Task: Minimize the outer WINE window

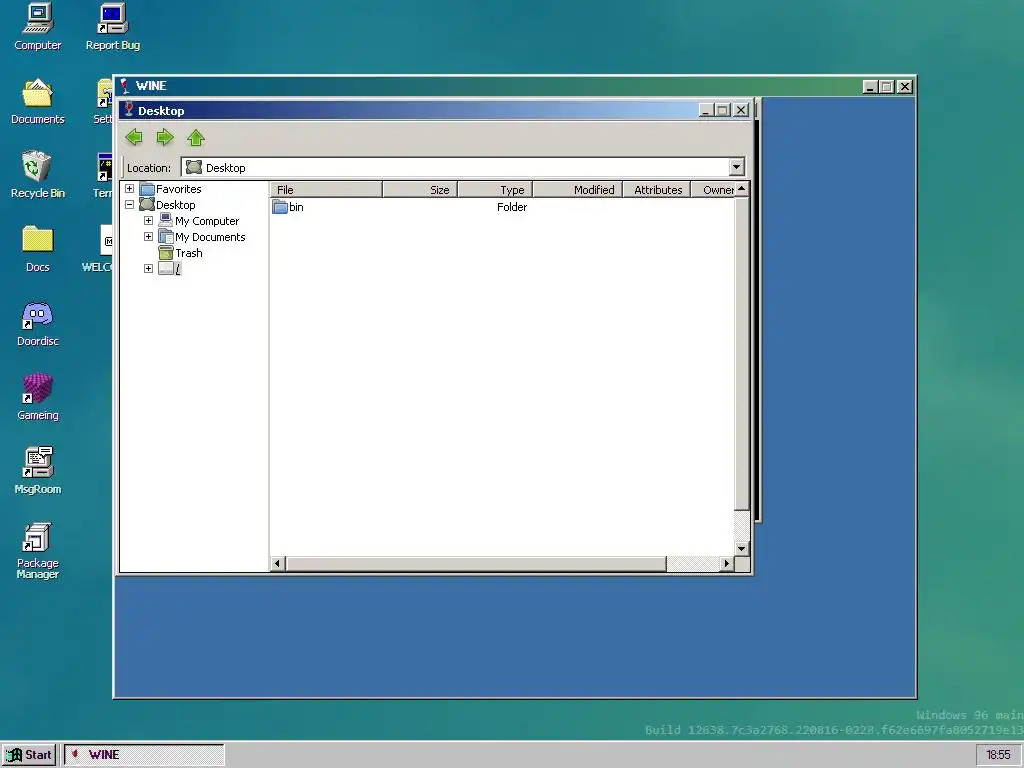Action: (x=869, y=86)
